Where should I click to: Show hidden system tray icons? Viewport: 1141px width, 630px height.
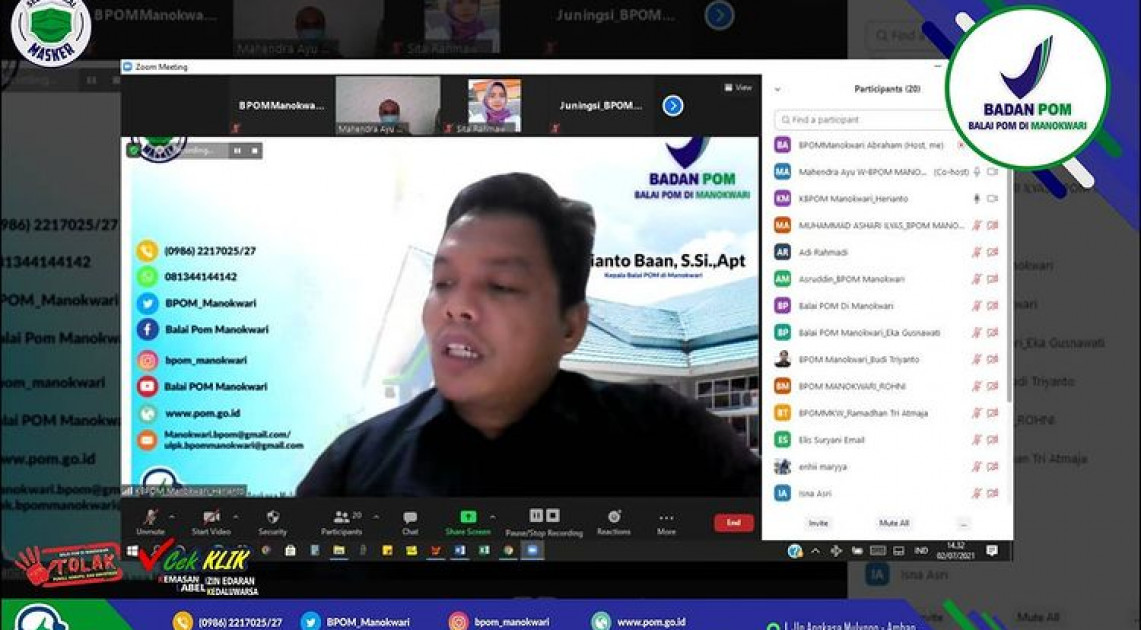pyautogui.click(x=815, y=551)
